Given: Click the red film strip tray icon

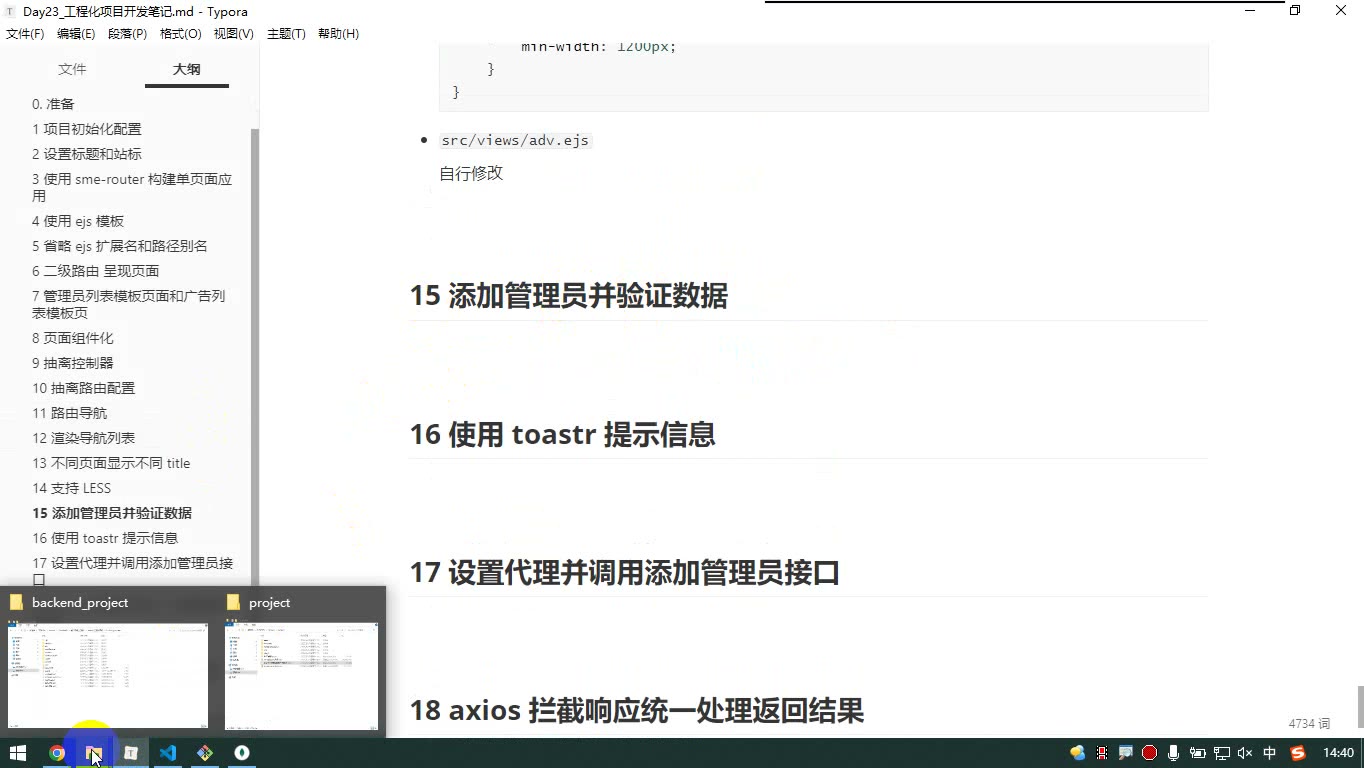Looking at the screenshot, I should 1102,753.
